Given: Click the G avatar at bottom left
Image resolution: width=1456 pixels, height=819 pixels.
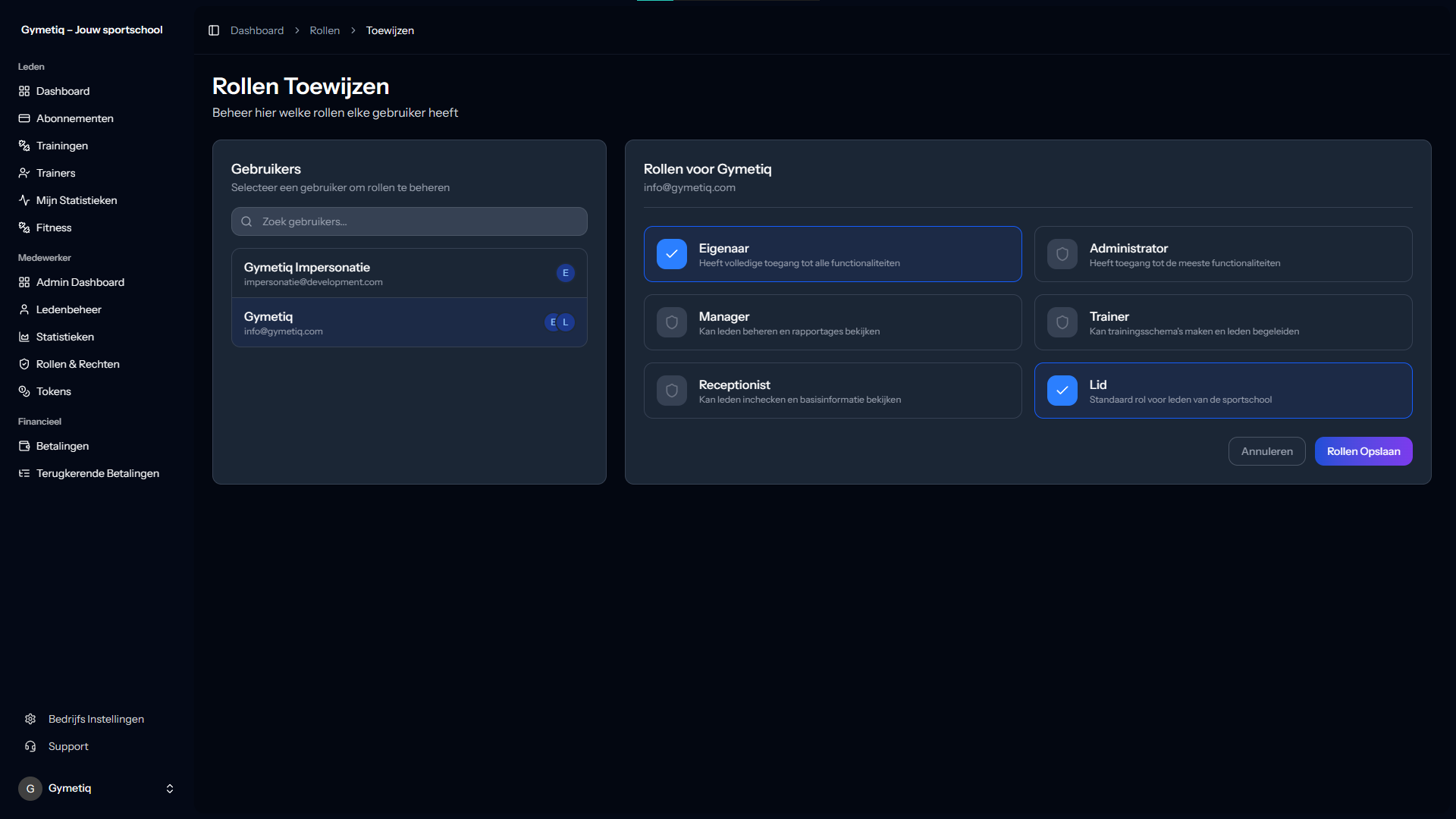Looking at the screenshot, I should pos(30,789).
